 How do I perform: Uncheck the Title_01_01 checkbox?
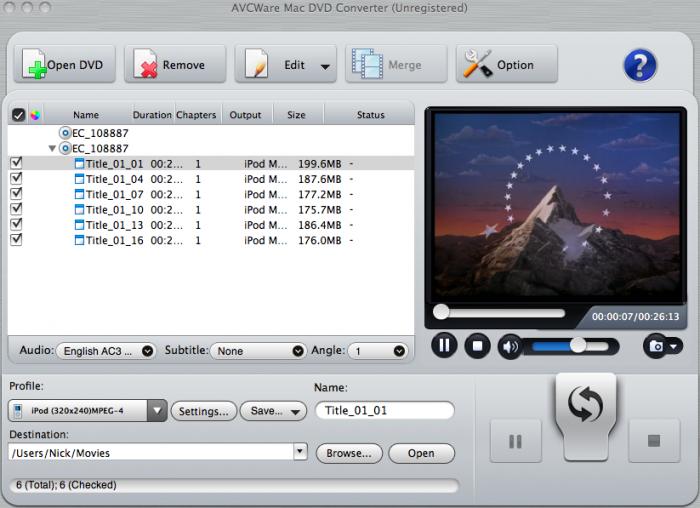point(16,163)
